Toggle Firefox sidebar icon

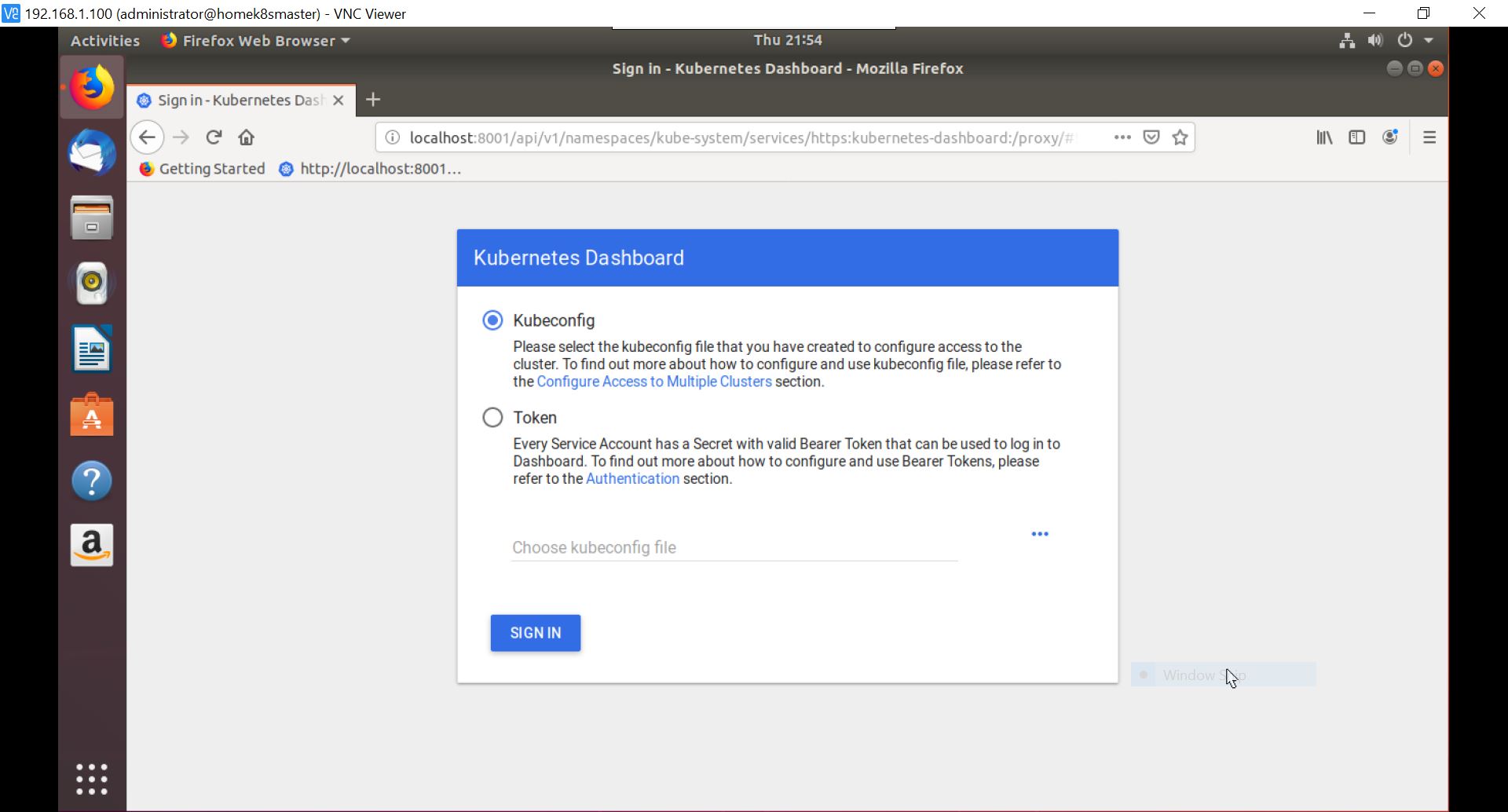point(1357,137)
